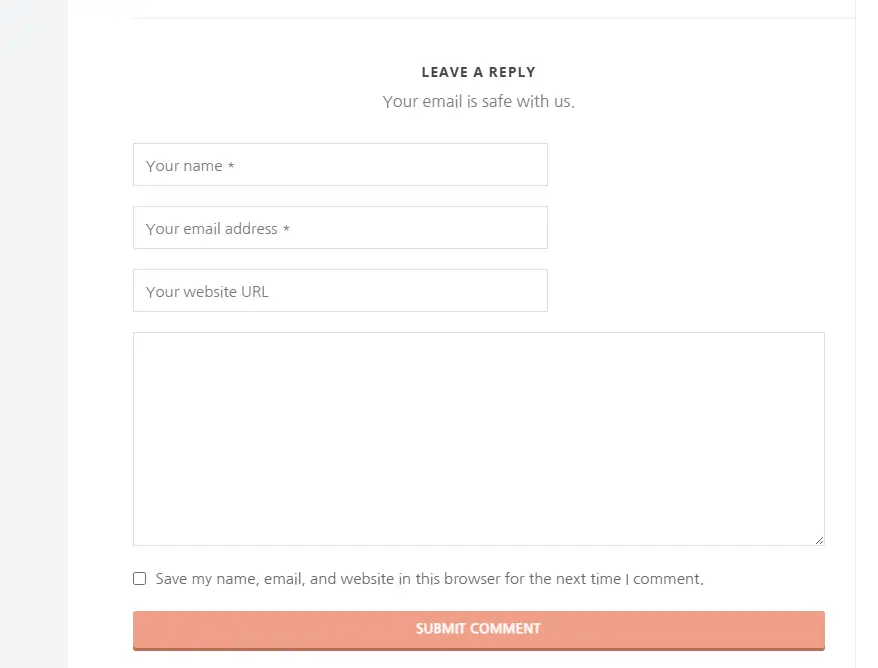Click into the 'Your name' input field
The height and width of the screenshot is (668, 878).
[x=340, y=165]
